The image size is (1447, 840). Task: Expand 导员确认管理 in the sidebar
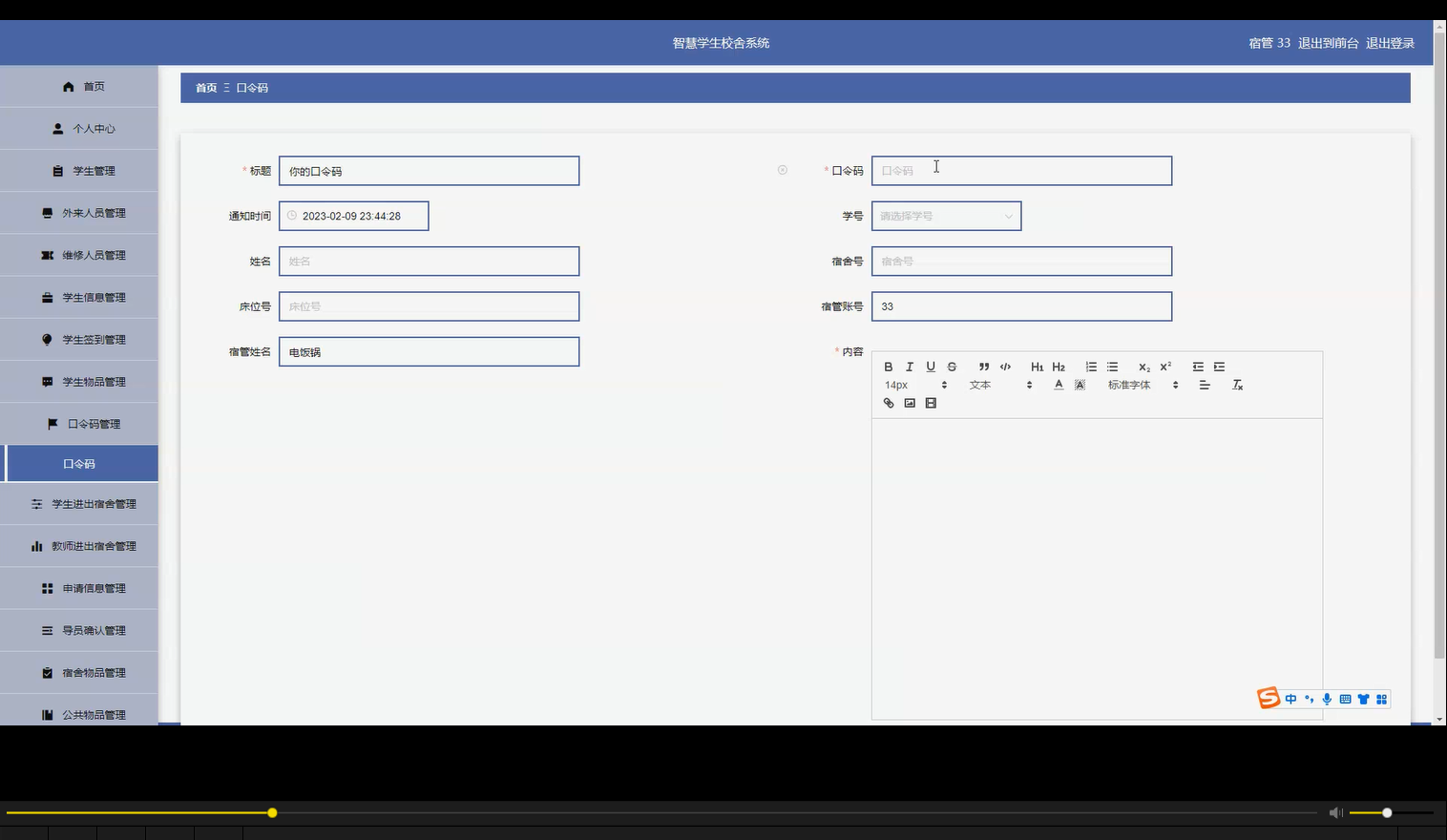79,630
